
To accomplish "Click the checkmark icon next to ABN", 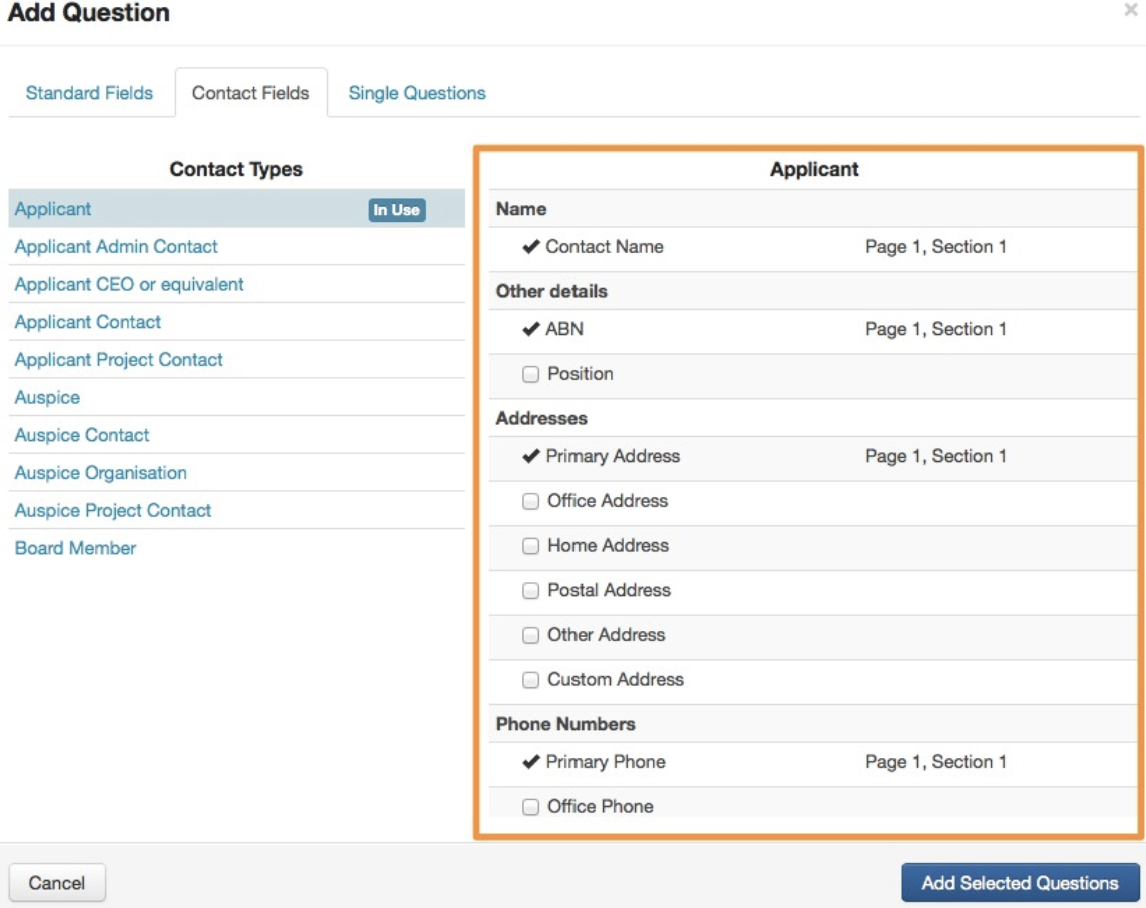I will (531, 329).
